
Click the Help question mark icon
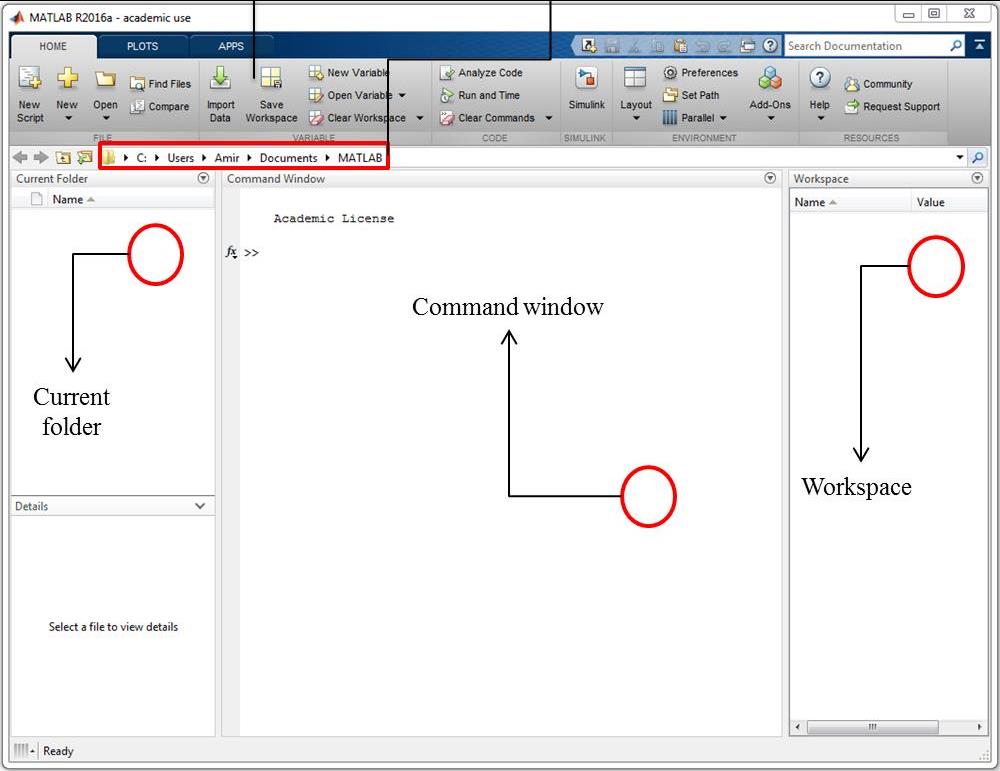click(x=820, y=78)
